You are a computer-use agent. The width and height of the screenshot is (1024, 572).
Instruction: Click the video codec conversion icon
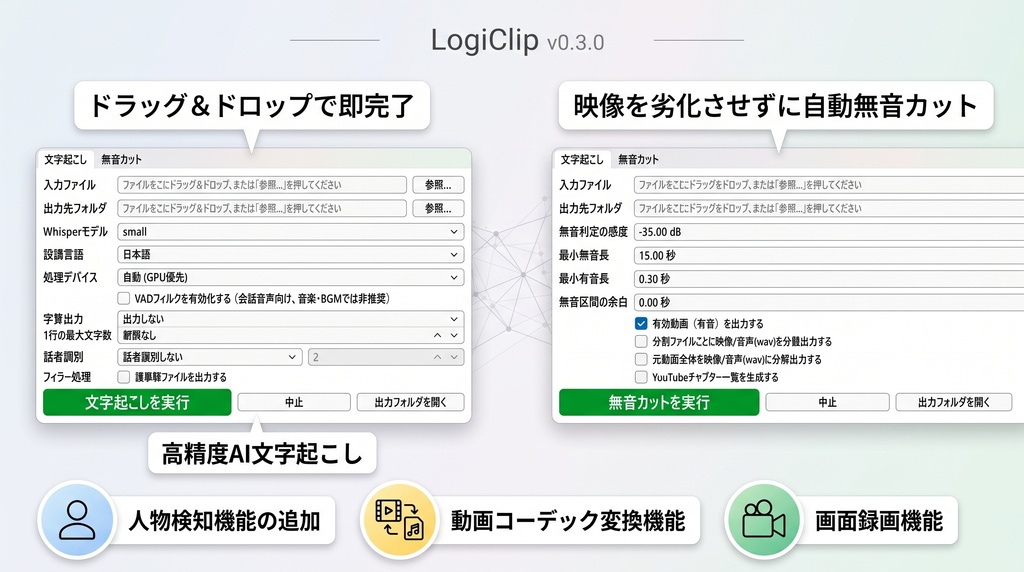(399, 520)
